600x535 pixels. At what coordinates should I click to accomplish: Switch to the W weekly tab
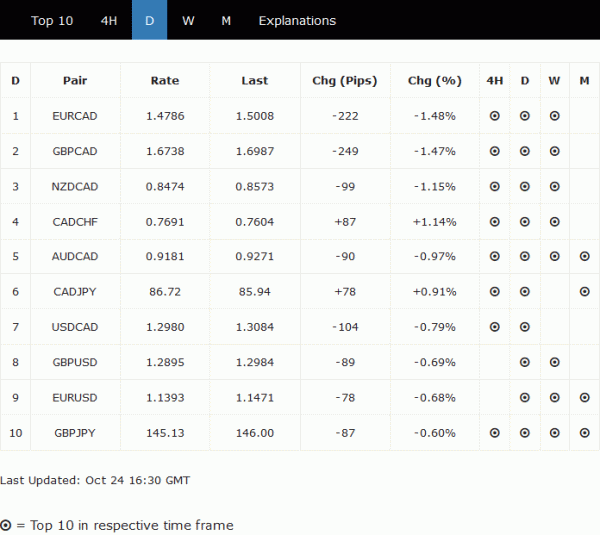[x=188, y=20]
